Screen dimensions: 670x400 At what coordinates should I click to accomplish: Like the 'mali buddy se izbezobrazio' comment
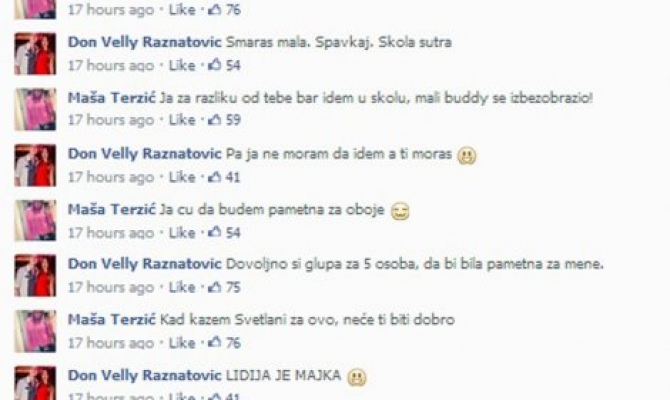tap(182, 120)
